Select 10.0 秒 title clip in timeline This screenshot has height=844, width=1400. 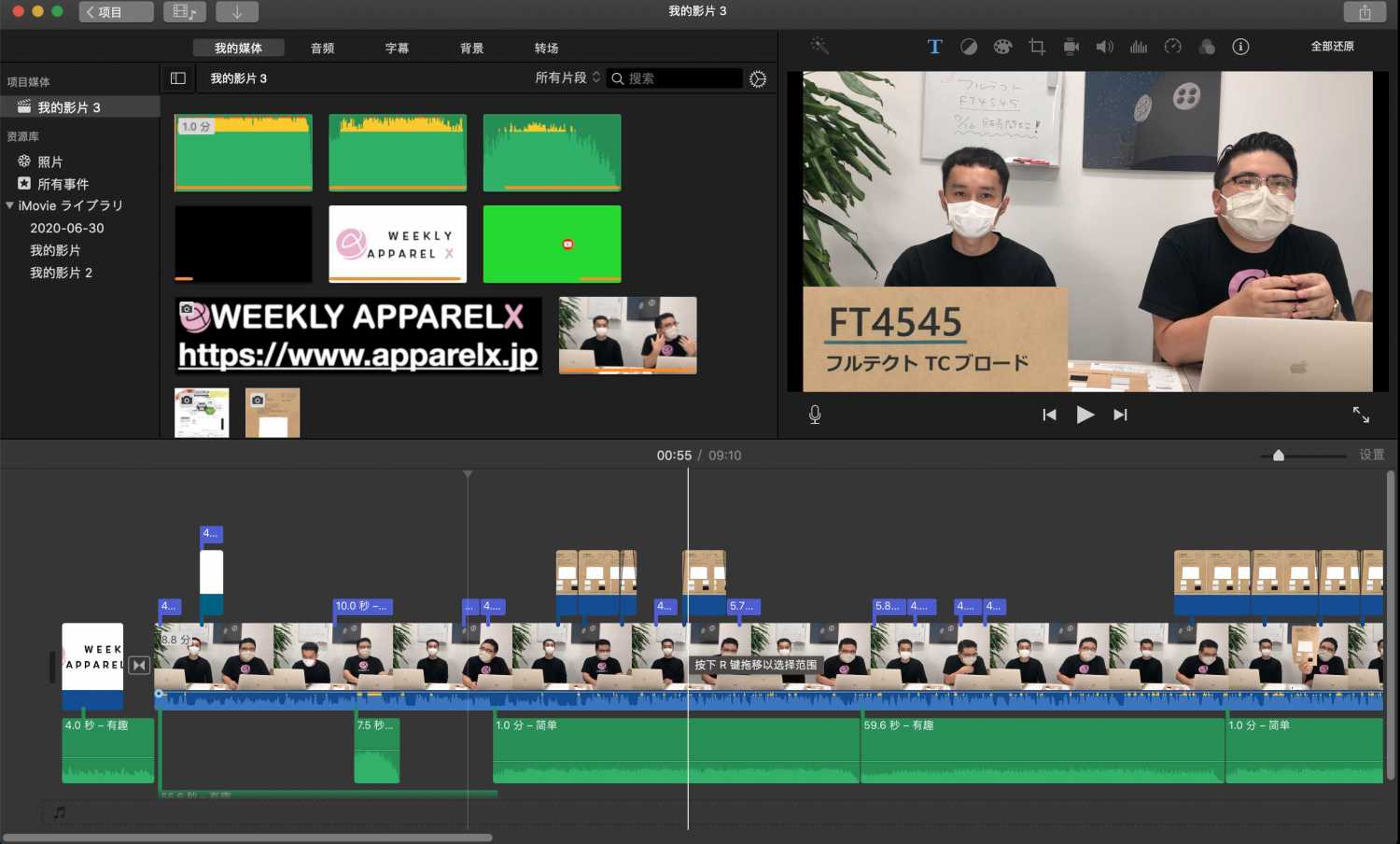click(363, 606)
